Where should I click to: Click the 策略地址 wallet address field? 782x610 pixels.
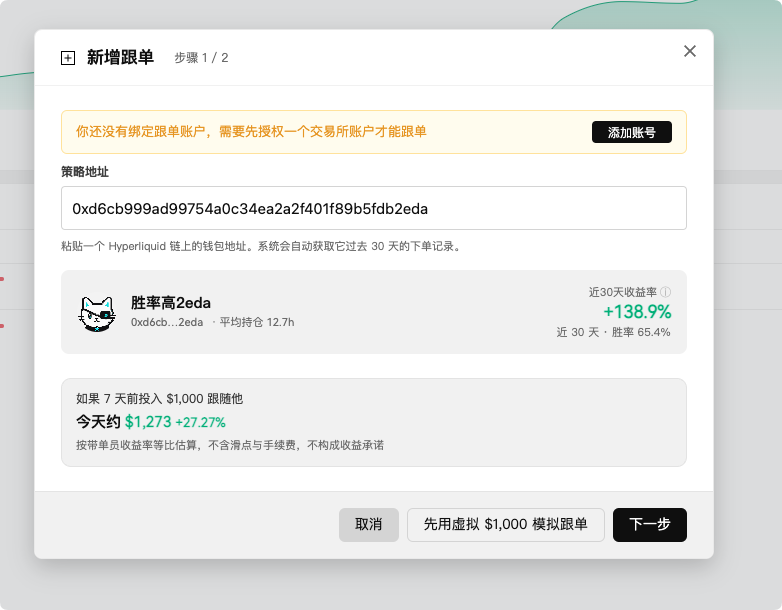pyautogui.click(x=374, y=208)
